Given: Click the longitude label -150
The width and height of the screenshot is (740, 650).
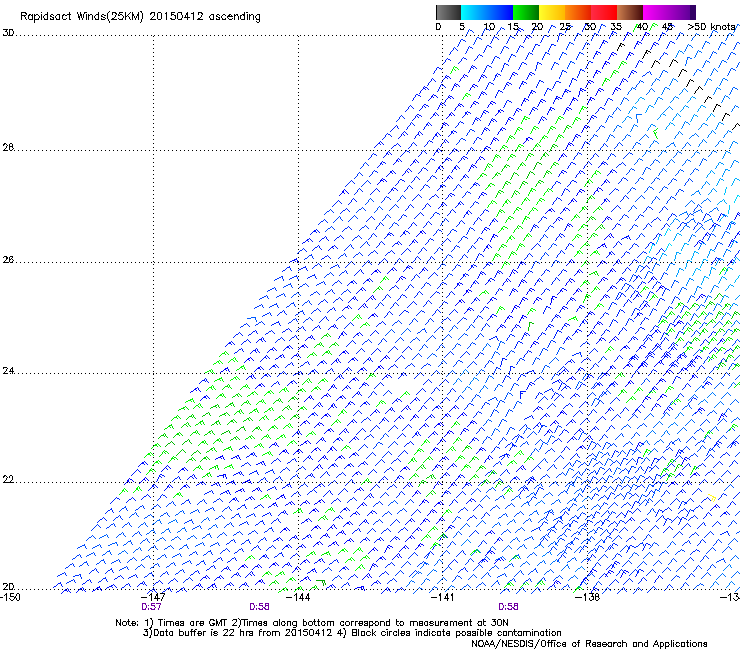Looking at the screenshot, I should point(10,597).
